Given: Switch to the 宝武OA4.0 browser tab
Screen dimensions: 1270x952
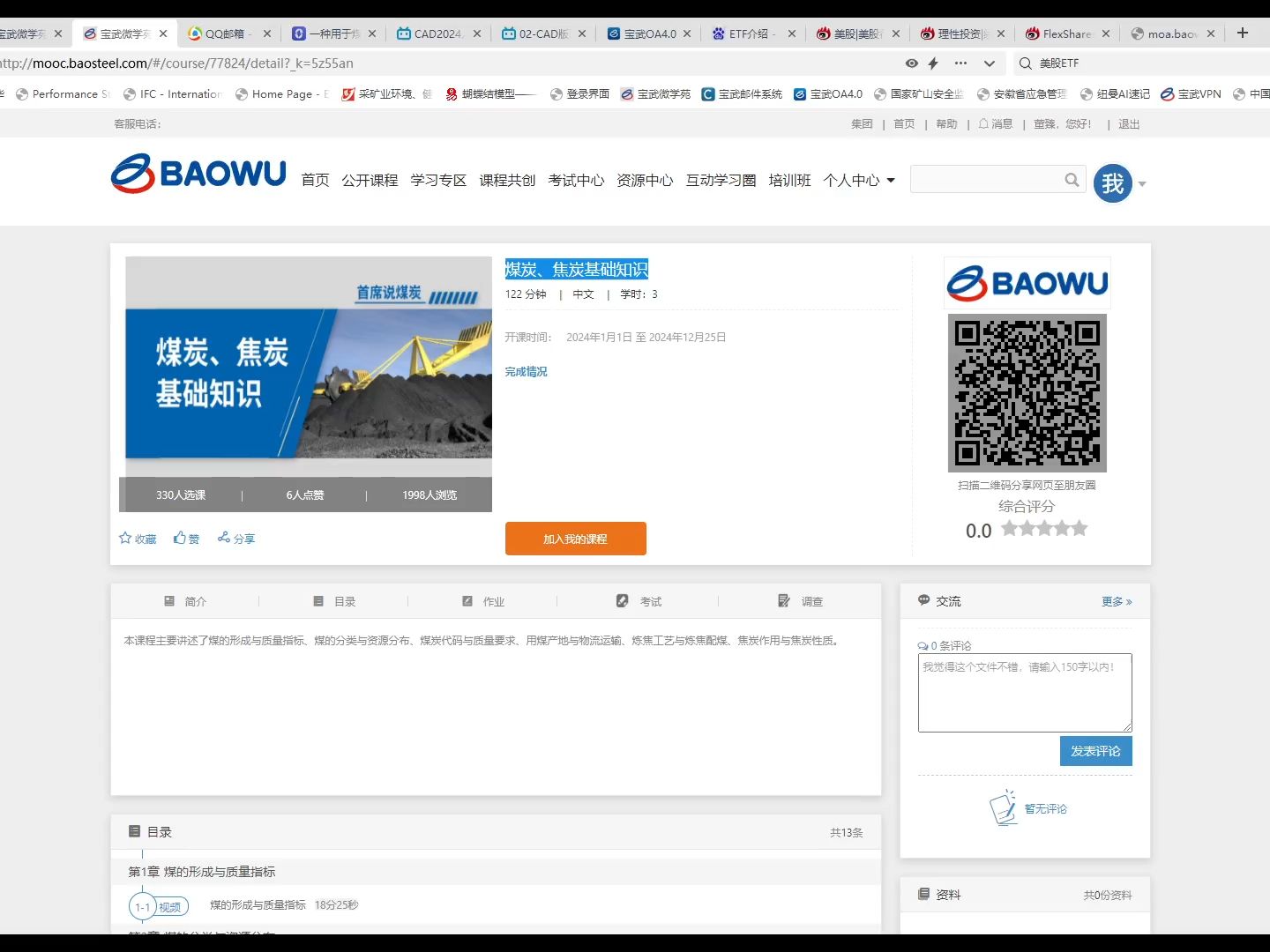Looking at the screenshot, I should pos(647,33).
